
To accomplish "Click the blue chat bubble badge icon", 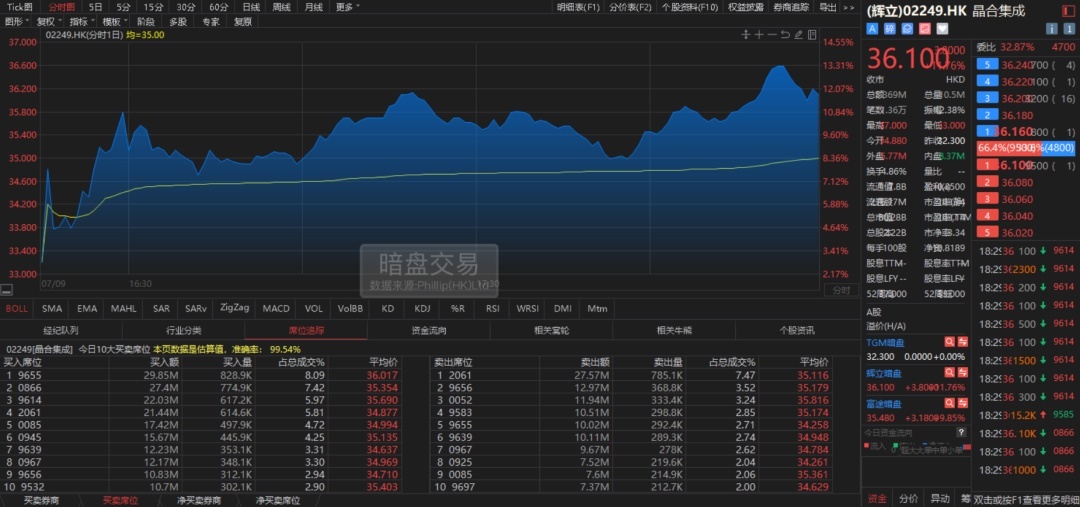I will pos(908,29).
